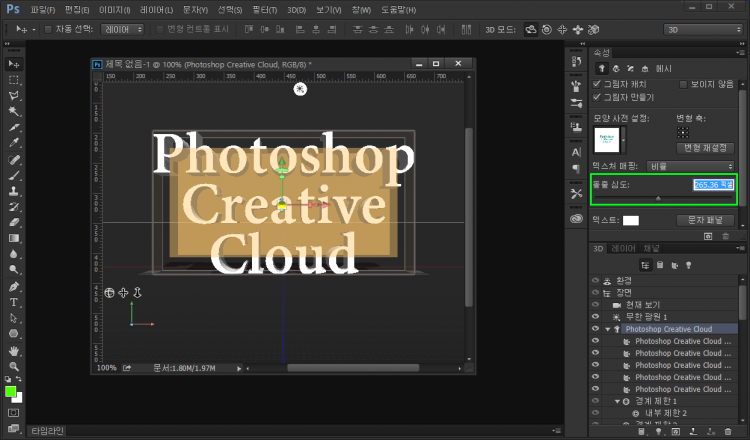The height and width of the screenshot is (440, 750).
Task: Open the 자동 선택 레이어 dropdown
Action: (123, 29)
